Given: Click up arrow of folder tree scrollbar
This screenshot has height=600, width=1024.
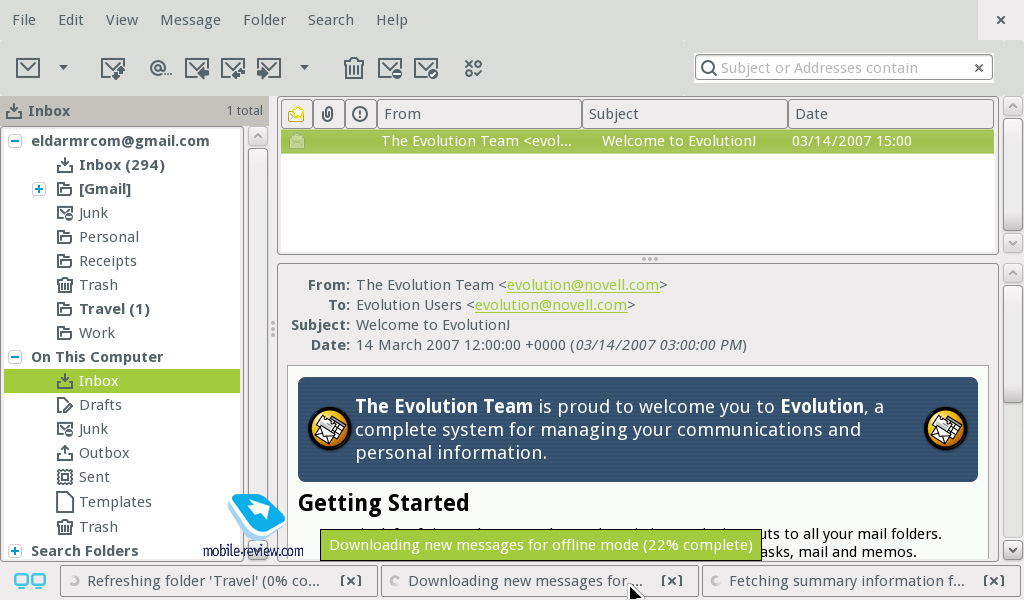Looking at the screenshot, I should tap(258, 136).
